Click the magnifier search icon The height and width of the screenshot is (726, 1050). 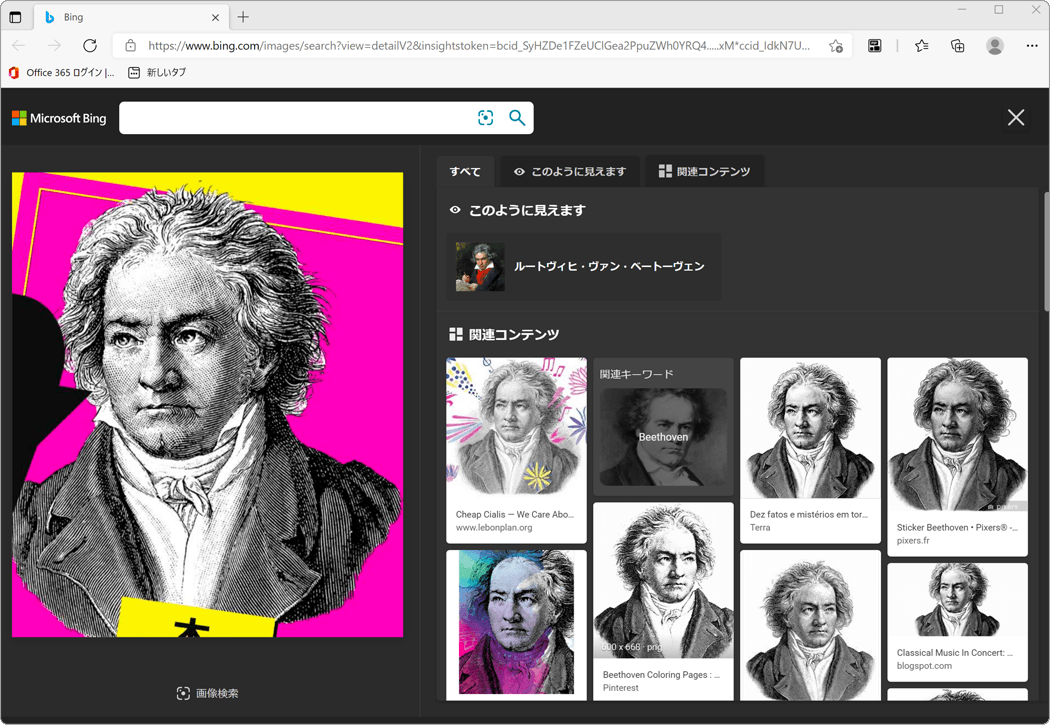tap(516, 118)
